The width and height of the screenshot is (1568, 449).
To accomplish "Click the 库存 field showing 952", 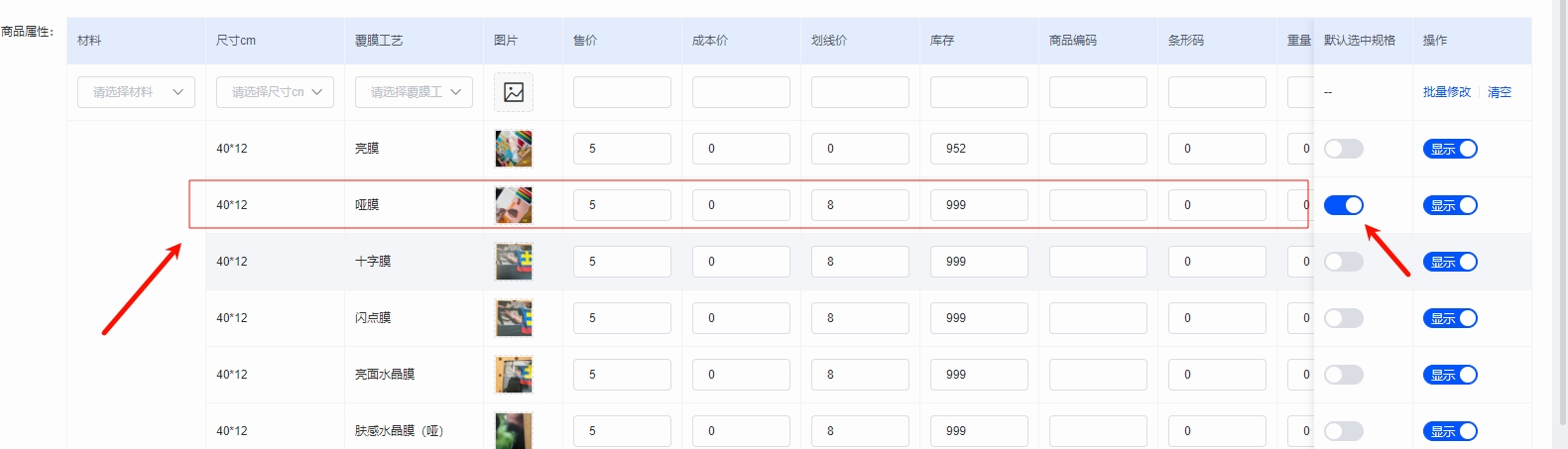I will 978,149.
